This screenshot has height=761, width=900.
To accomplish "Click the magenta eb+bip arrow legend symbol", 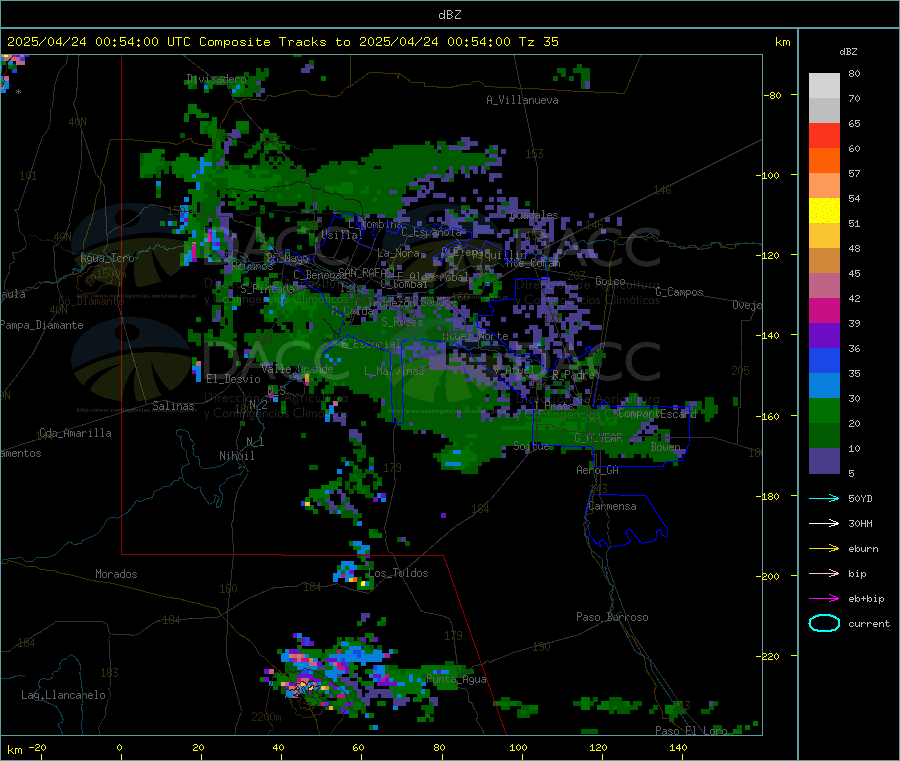I will [x=824, y=599].
